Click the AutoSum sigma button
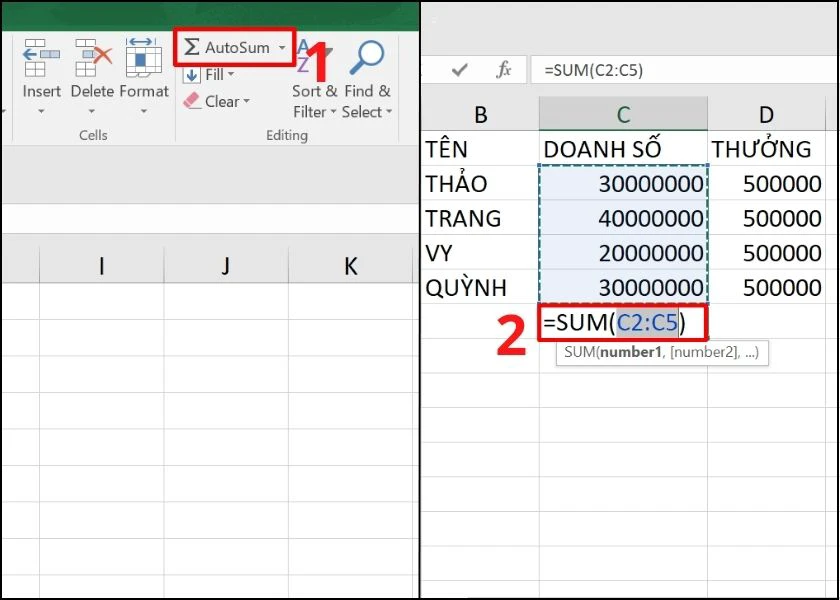This screenshot has width=840, height=600. coord(227,48)
